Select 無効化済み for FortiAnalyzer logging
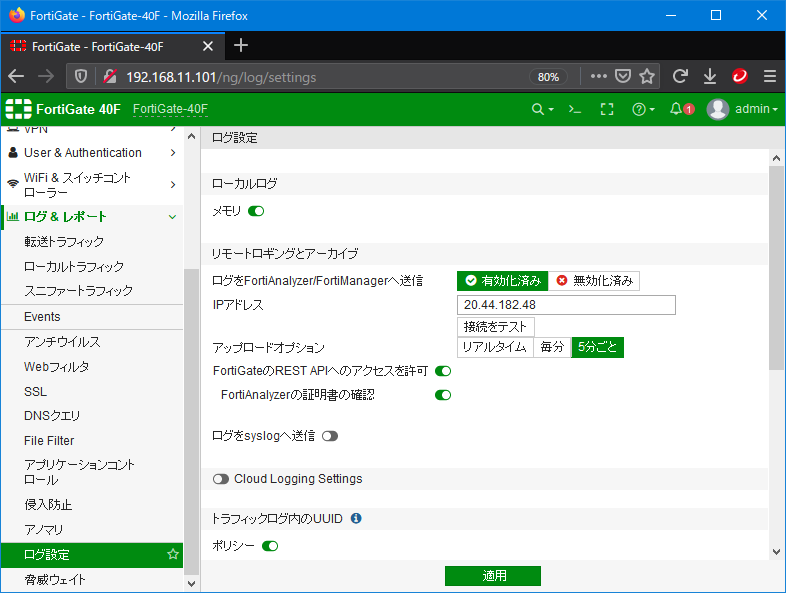This screenshot has height=593, width=786. (594, 281)
